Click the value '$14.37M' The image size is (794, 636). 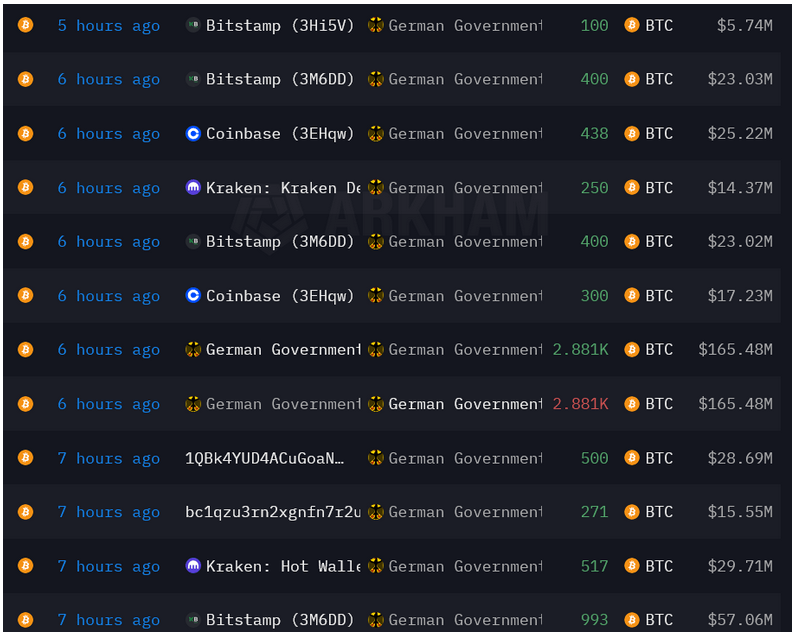(740, 188)
